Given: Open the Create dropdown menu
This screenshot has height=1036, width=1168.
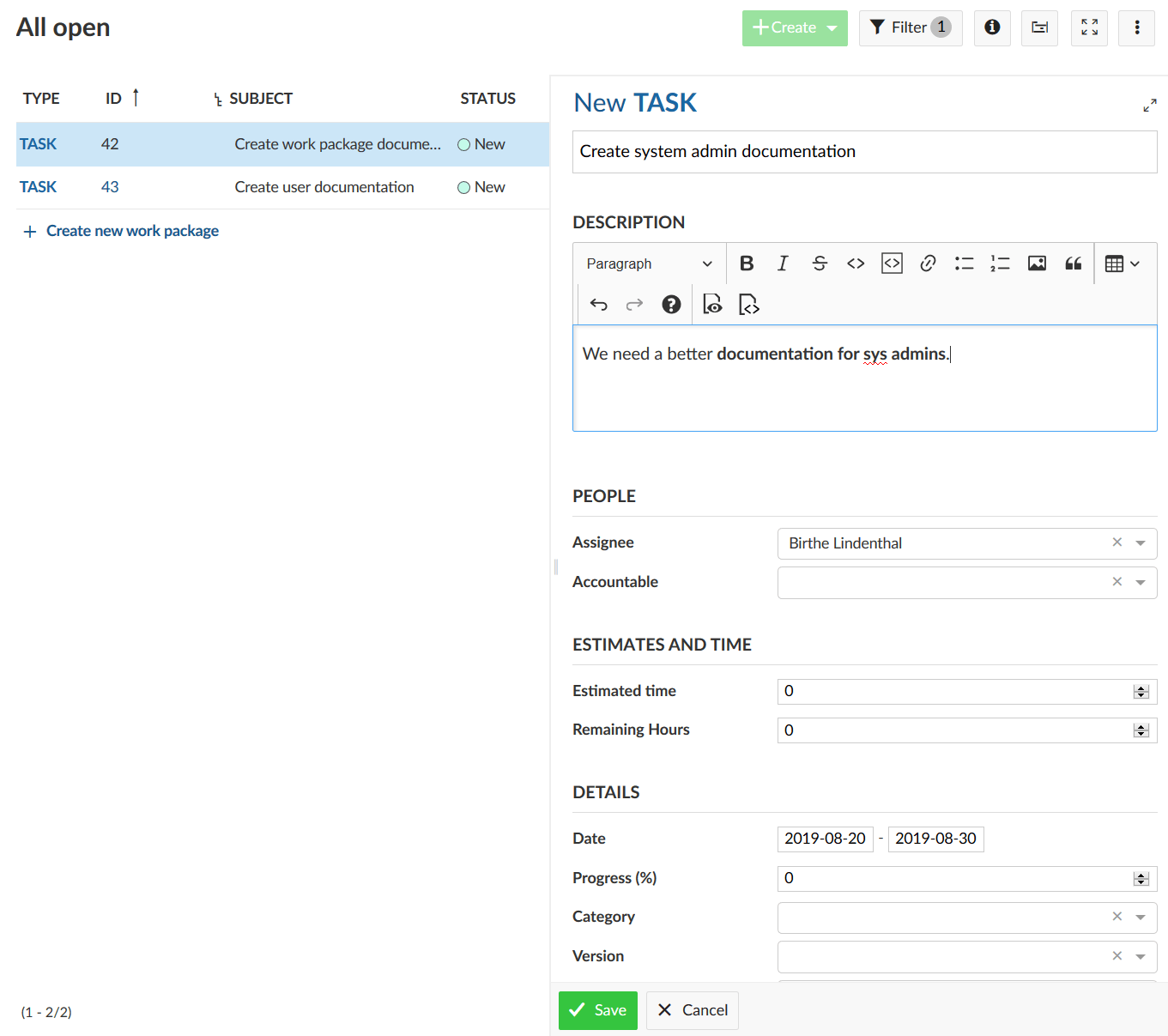Looking at the screenshot, I should coord(794,28).
